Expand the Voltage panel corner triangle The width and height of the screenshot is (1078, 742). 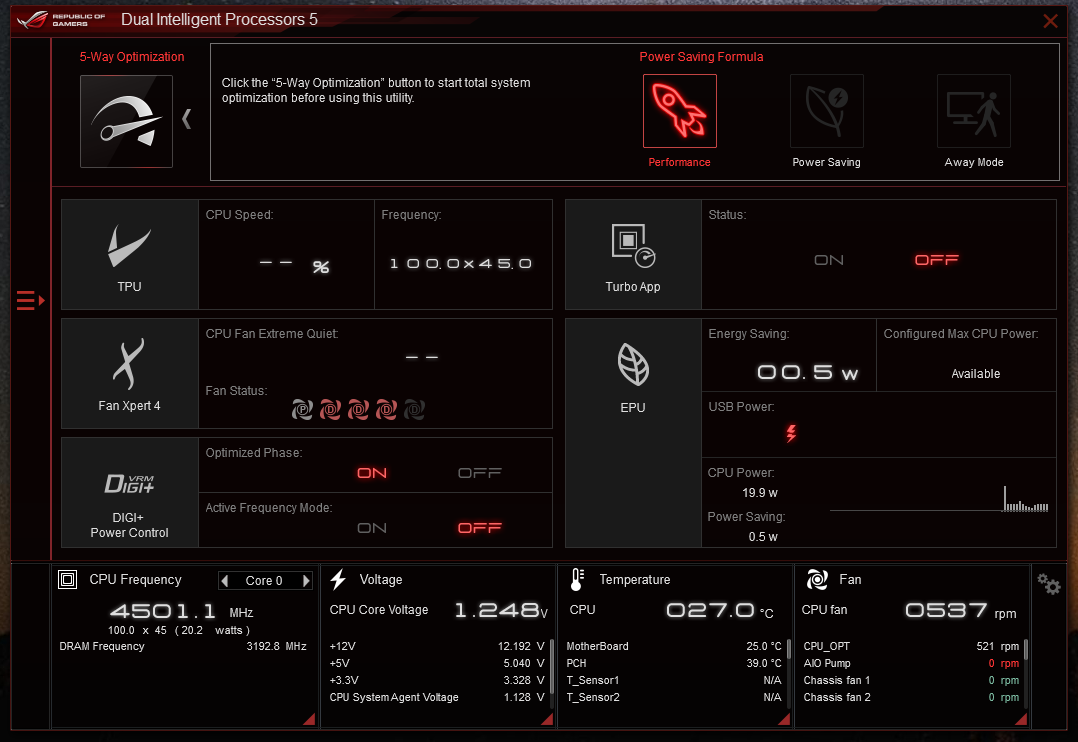548,719
